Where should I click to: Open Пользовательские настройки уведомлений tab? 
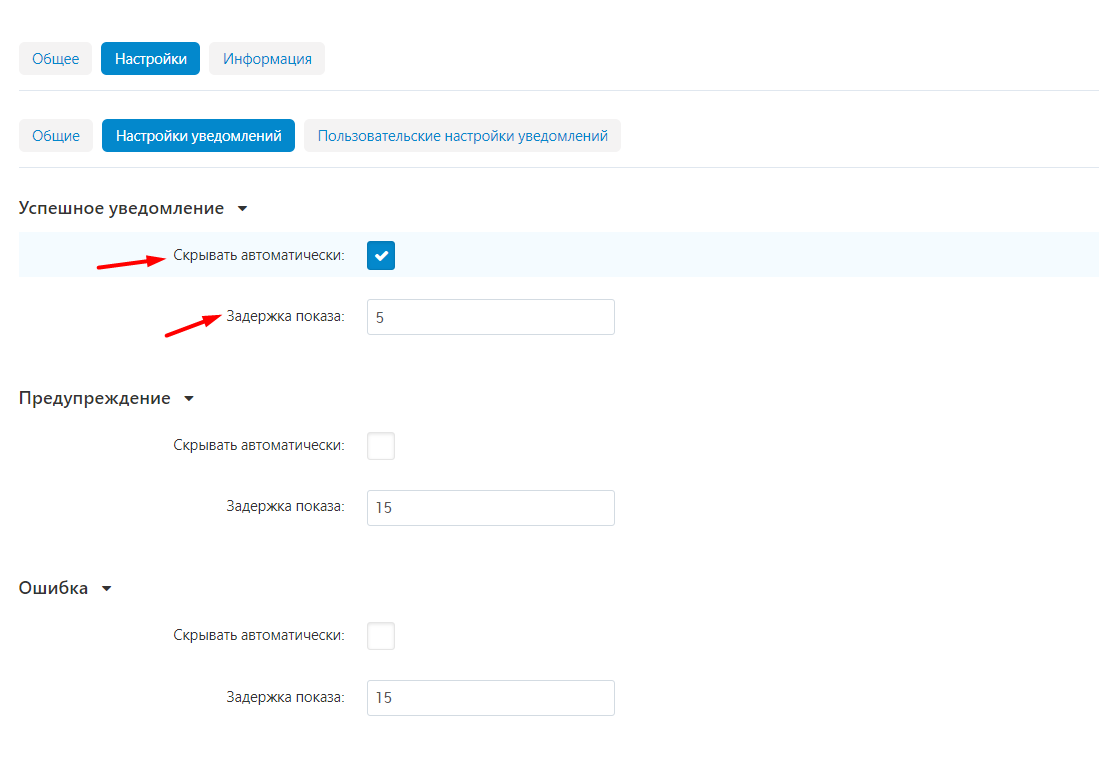(x=462, y=136)
